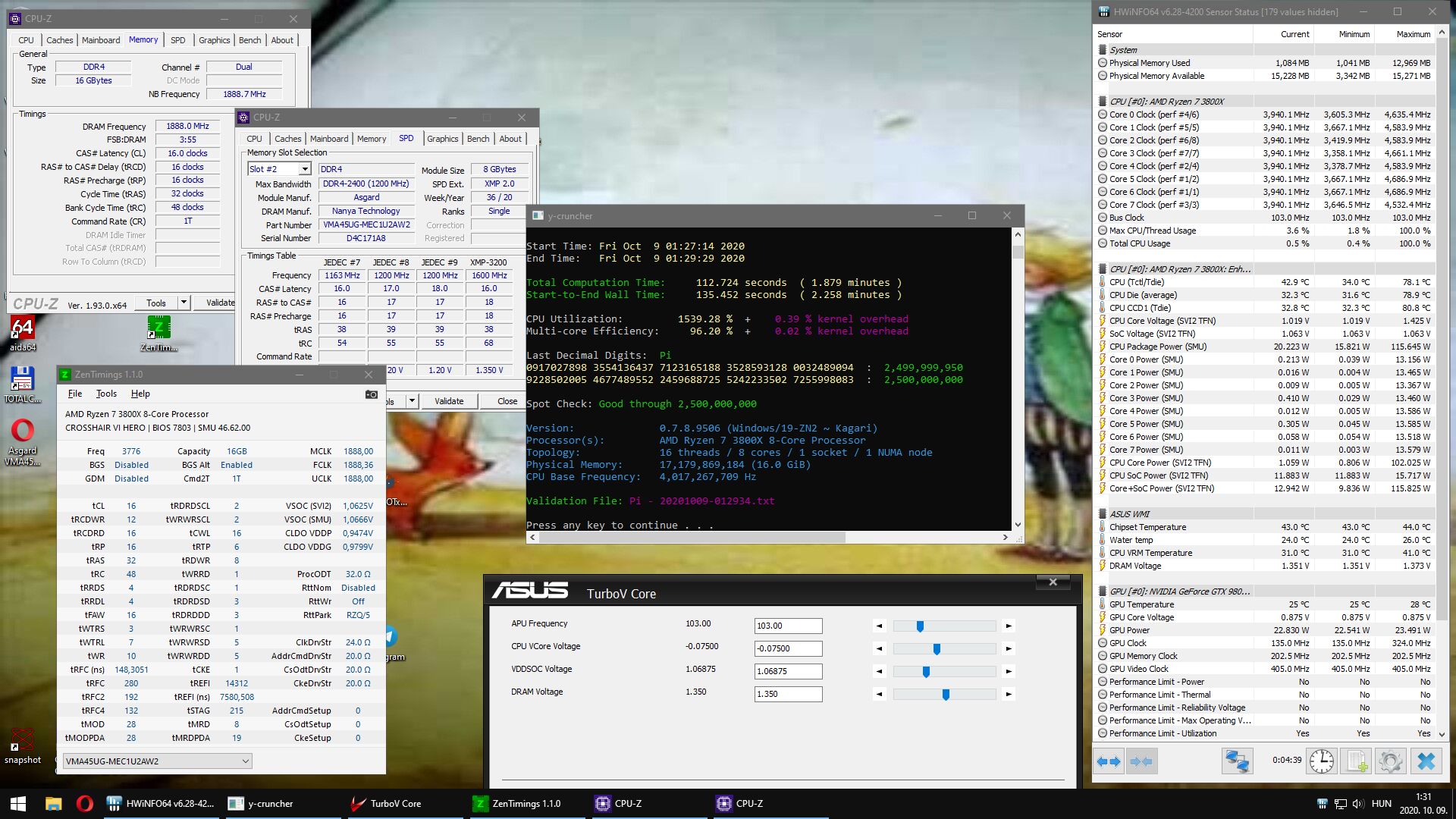Viewport: 1456px width, 819px height.
Task: Select the Water temp sensor row
Action: click(x=1264, y=540)
